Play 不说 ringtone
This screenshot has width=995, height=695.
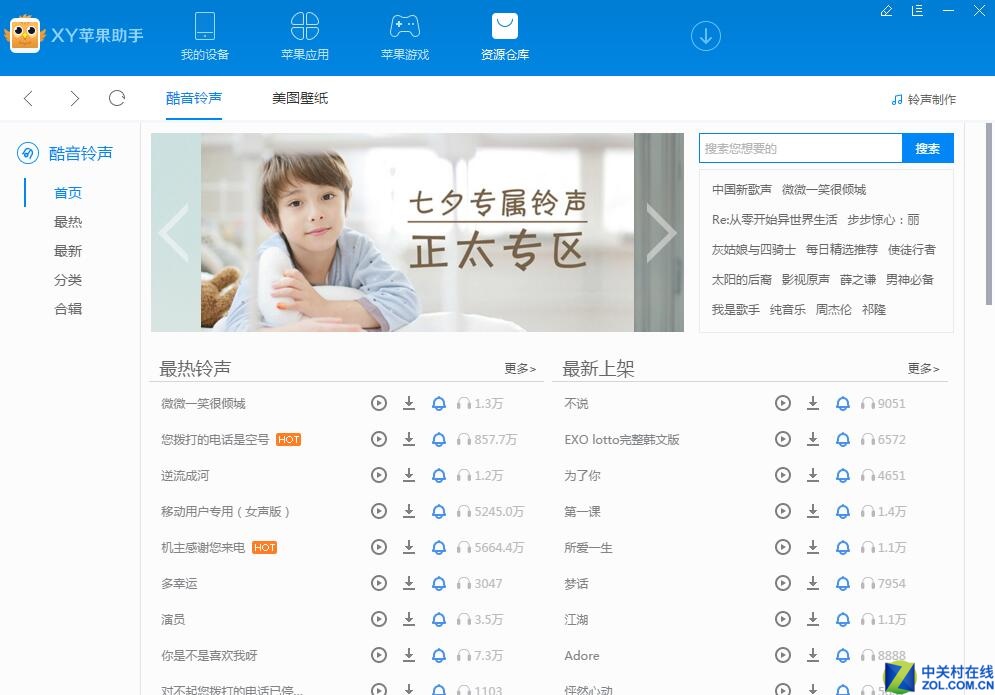pos(782,403)
